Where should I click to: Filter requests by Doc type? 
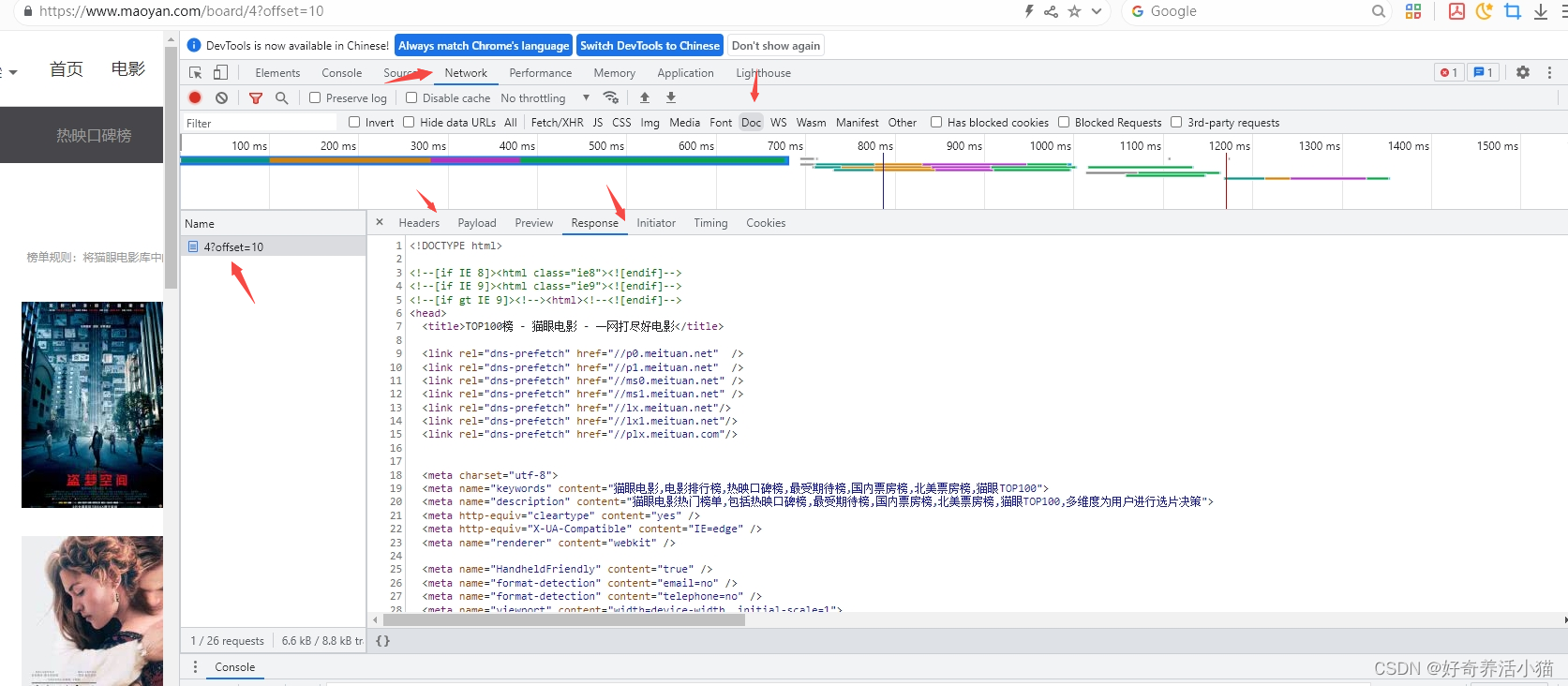click(x=752, y=123)
